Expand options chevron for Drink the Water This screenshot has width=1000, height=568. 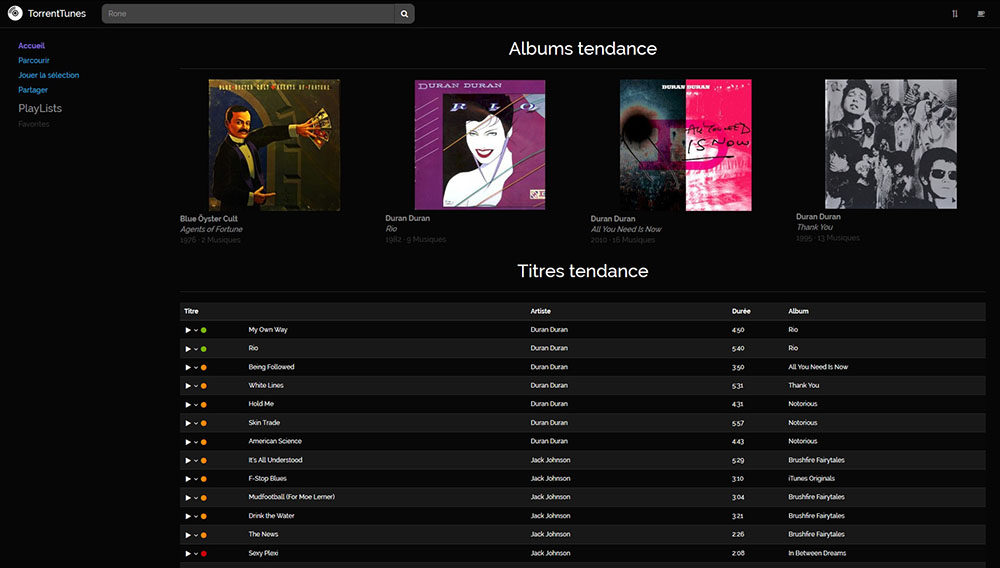(196, 516)
